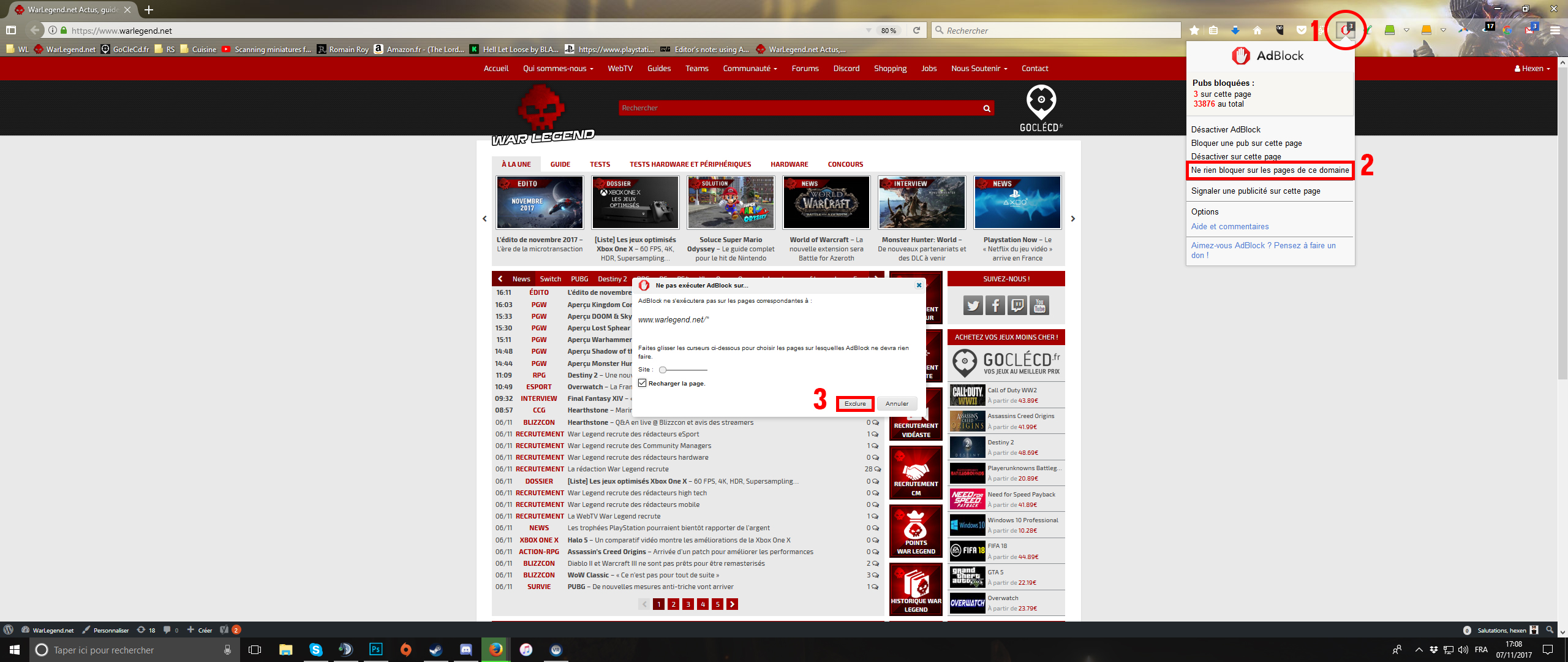This screenshot has height=662, width=1568.
Task: Expand the Qui sommes-nous dropdown
Action: 558,69
